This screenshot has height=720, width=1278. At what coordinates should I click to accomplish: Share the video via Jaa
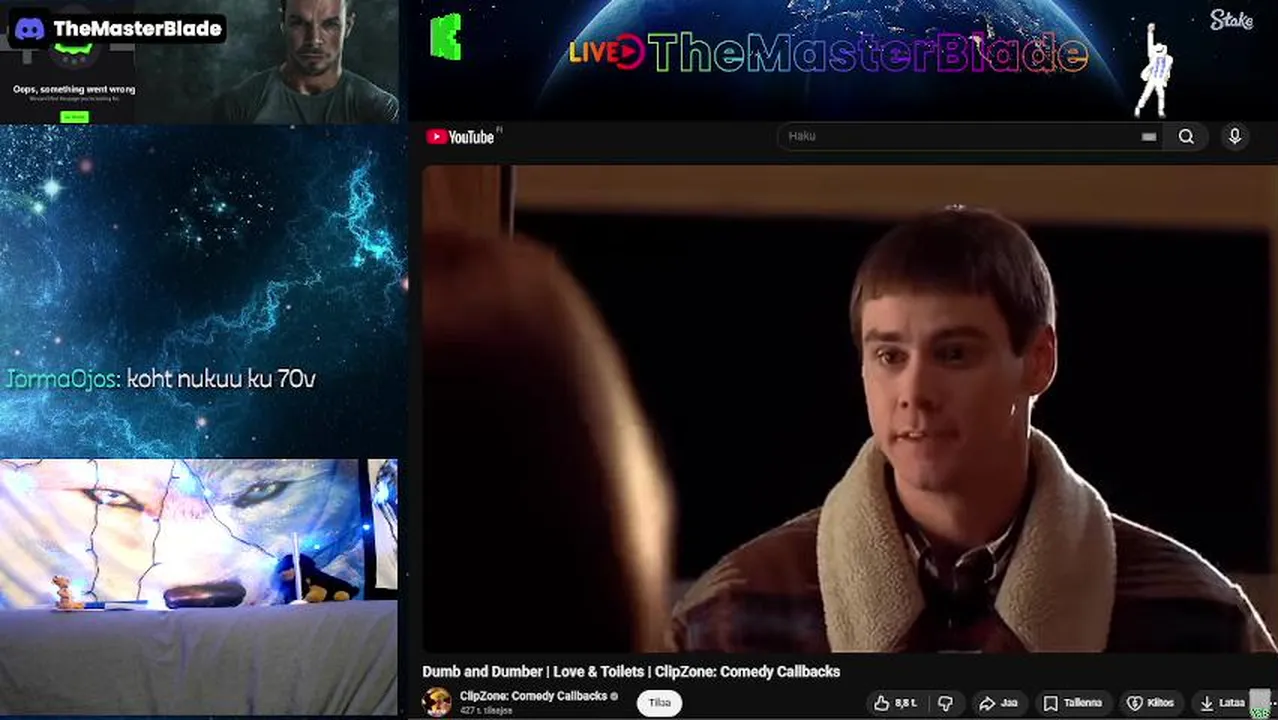tap(998, 703)
